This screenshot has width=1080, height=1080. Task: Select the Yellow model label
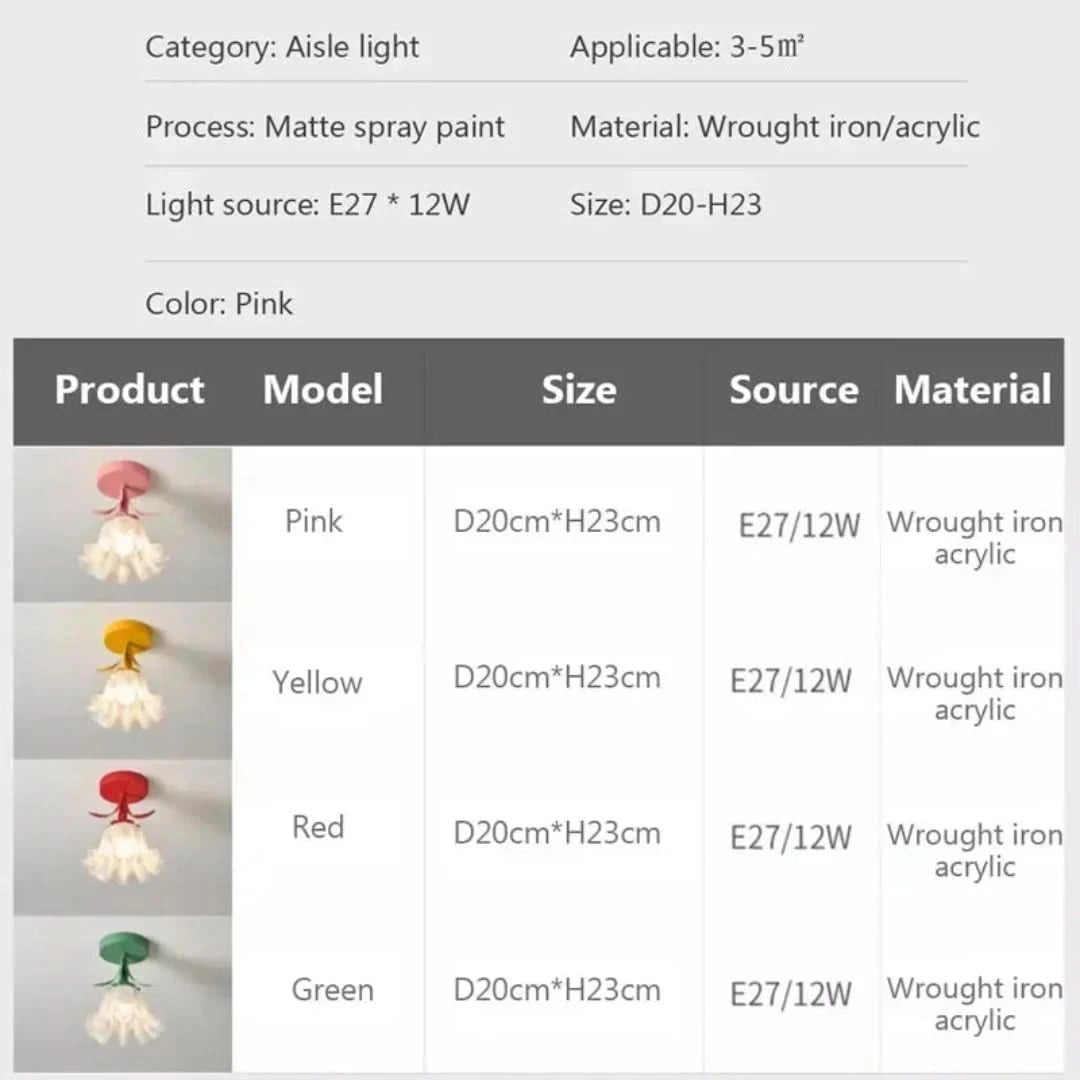(x=317, y=683)
